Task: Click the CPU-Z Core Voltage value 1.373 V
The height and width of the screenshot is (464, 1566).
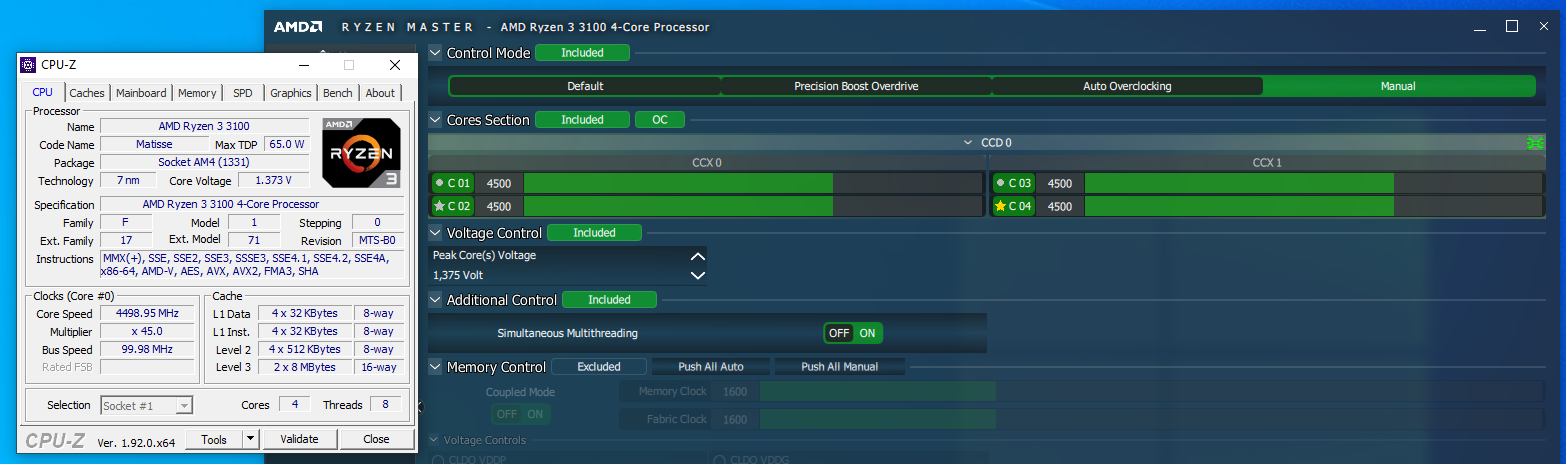Action: point(273,181)
